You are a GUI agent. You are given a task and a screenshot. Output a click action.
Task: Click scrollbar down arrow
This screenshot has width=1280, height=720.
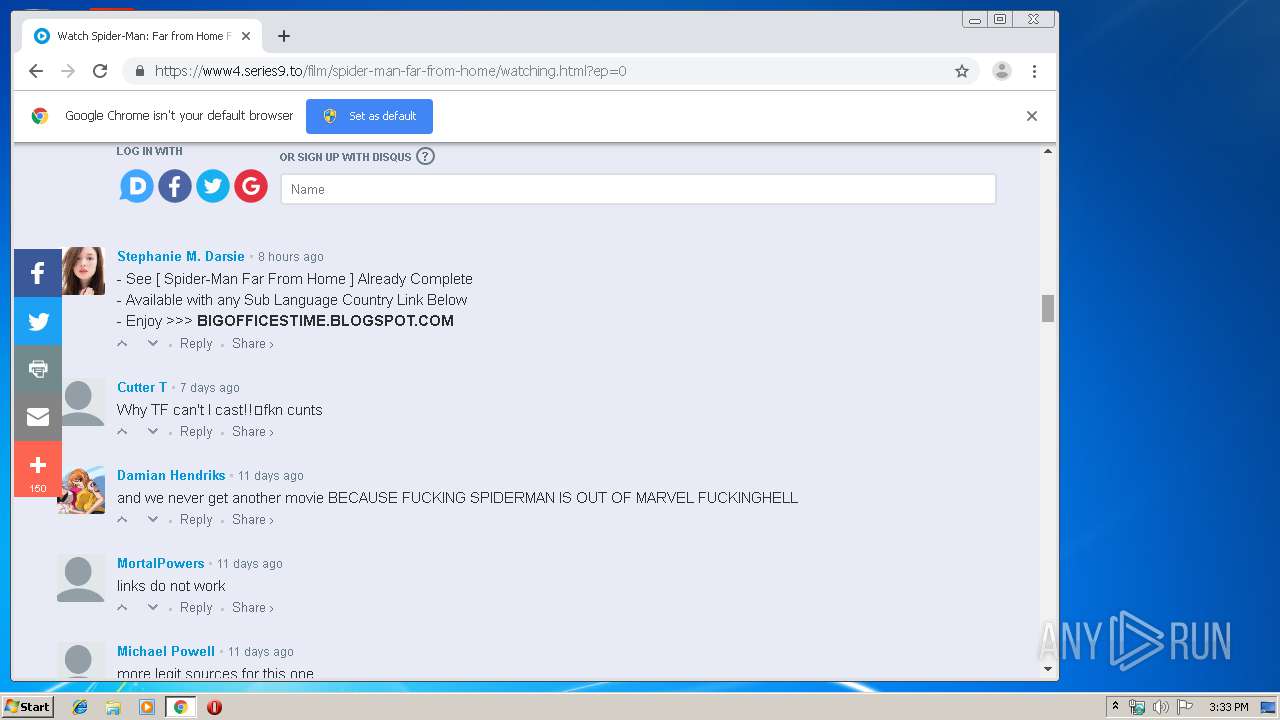(1048, 669)
